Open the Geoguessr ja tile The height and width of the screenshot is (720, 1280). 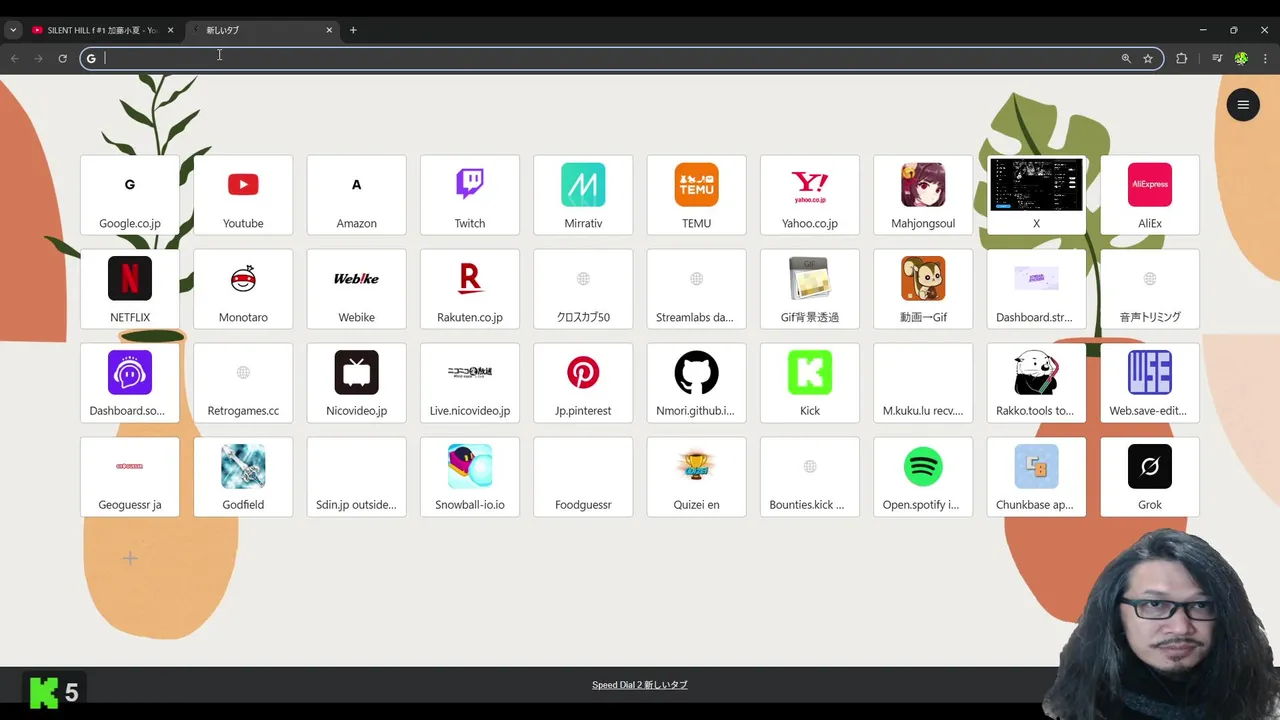(x=130, y=477)
